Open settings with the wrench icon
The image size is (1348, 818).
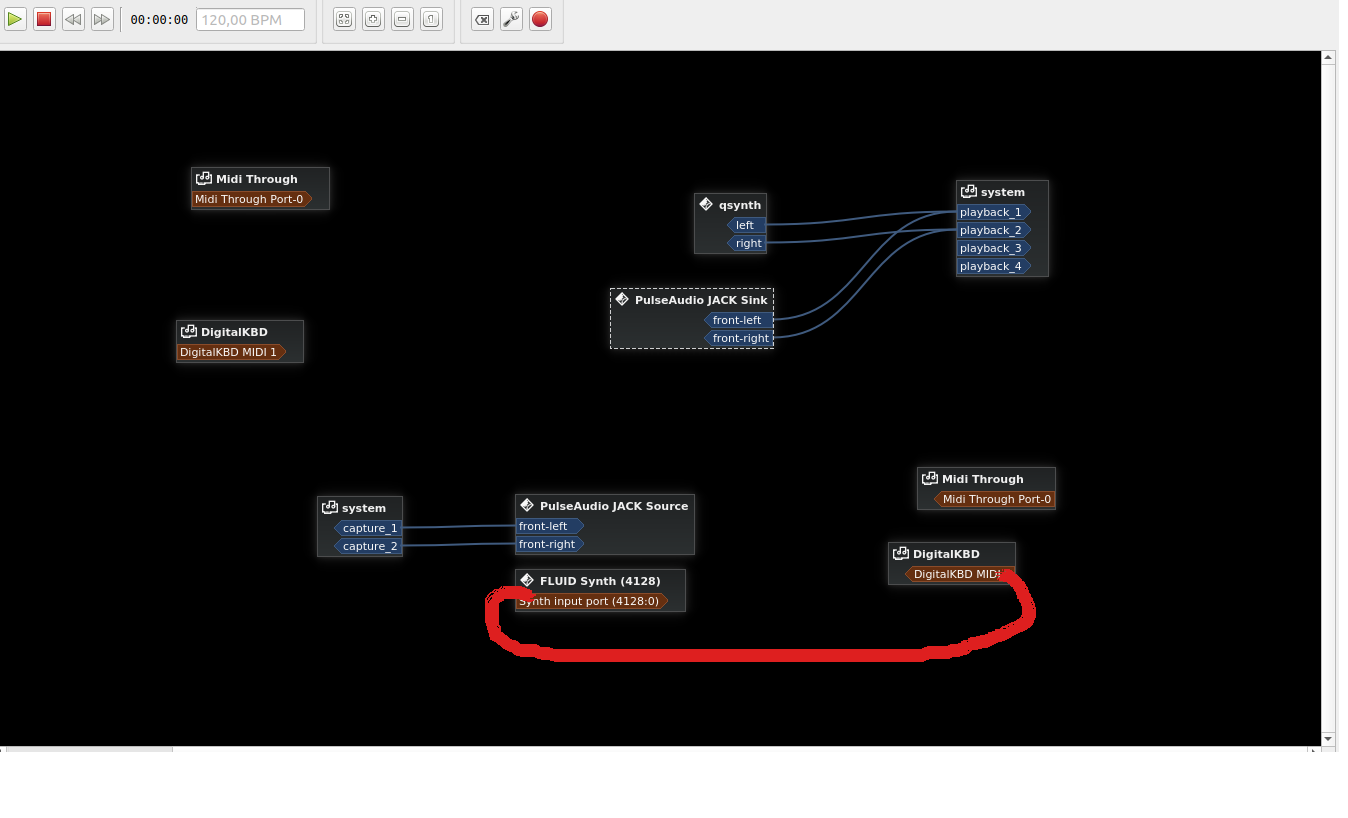tap(512, 19)
